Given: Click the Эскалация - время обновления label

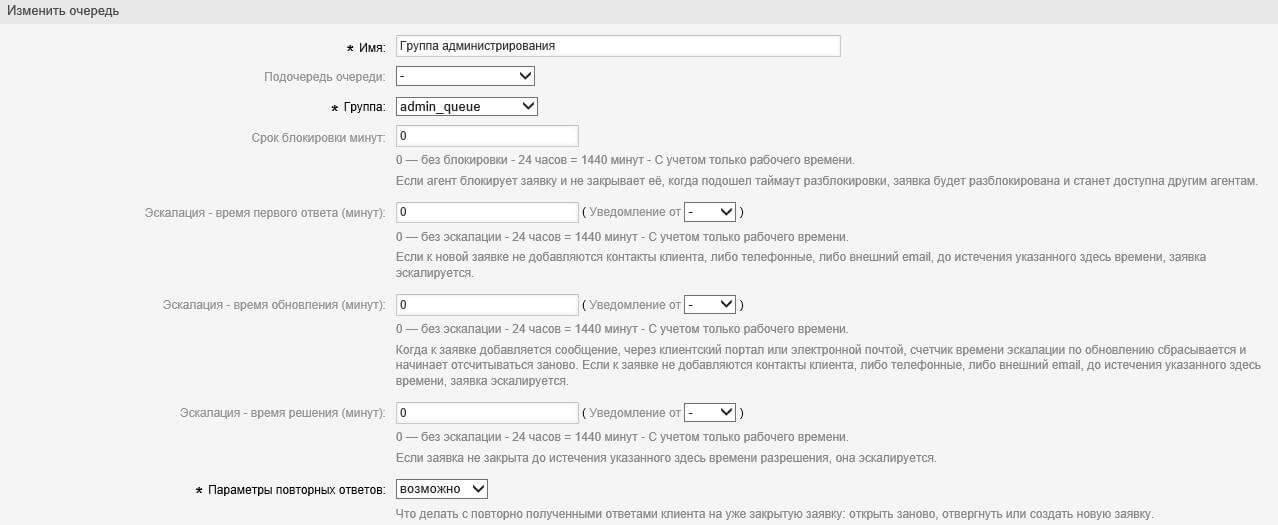Looking at the screenshot, I should 275,305.
